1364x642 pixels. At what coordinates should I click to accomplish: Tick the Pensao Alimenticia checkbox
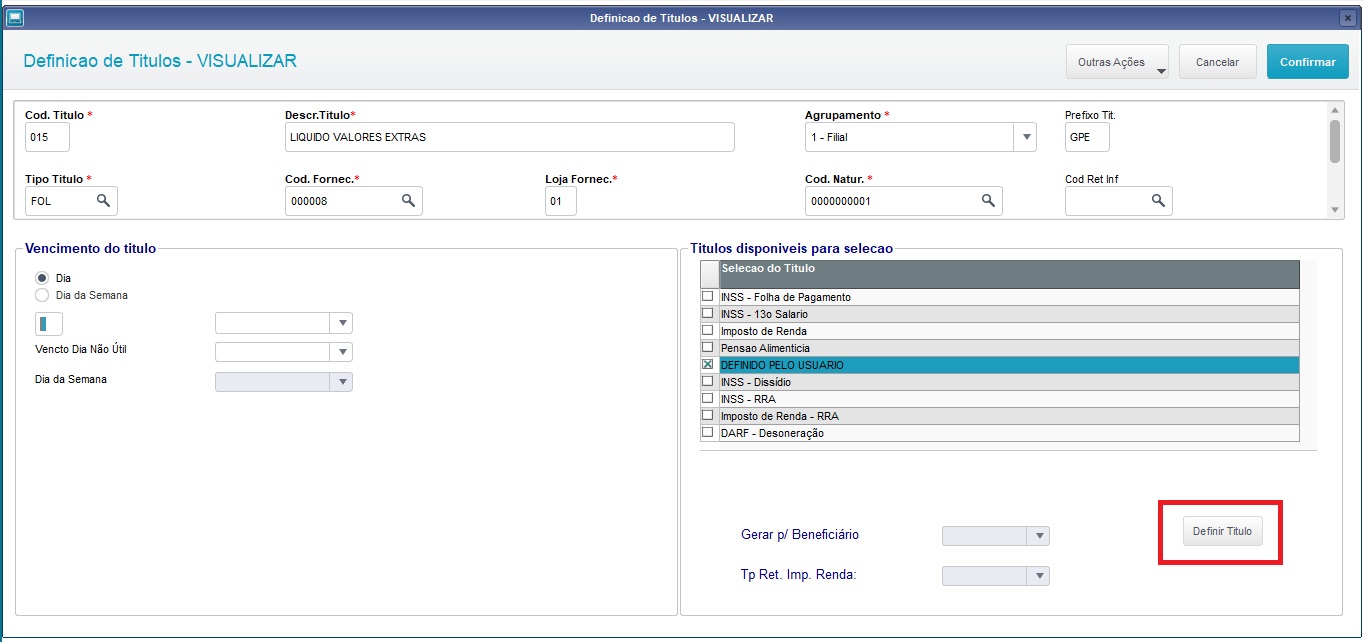708,348
